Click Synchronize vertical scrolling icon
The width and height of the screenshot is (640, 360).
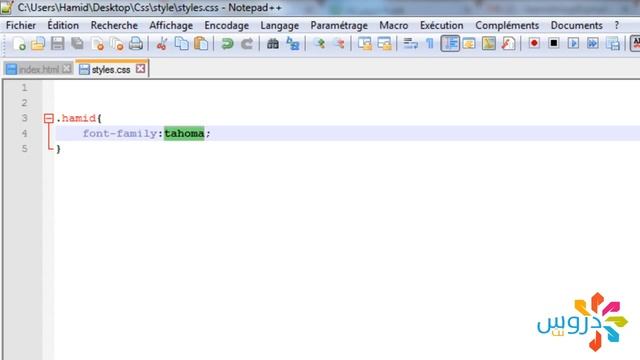pos(365,44)
